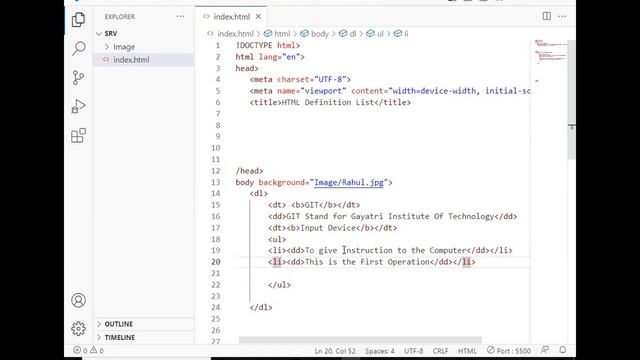Viewport: 640px width, 360px height.
Task: Click the charset="UTF-8" meta attribute
Action: [x=312, y=79]
